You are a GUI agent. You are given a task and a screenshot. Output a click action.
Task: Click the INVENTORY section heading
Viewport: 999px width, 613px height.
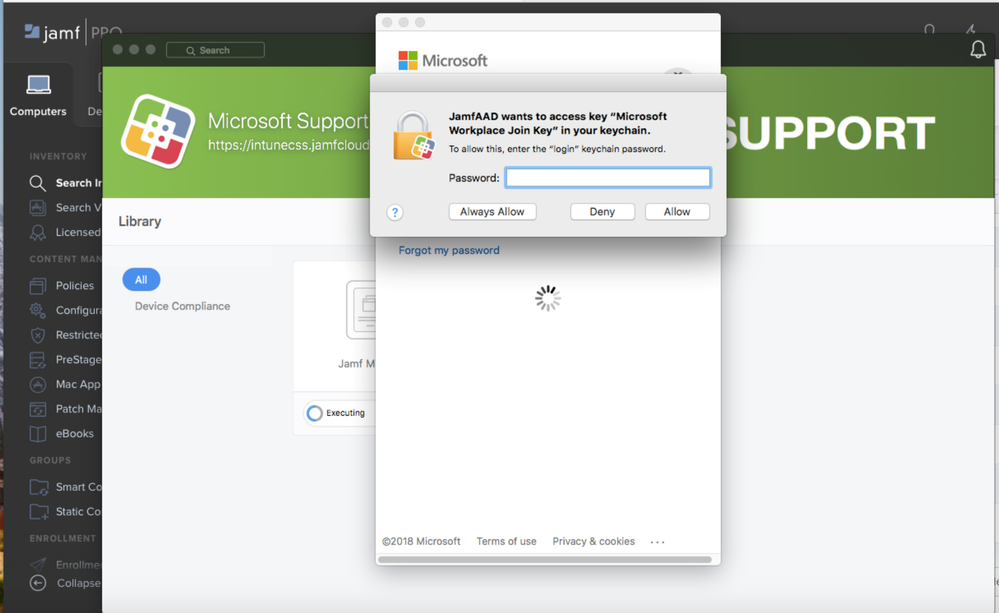point(58,156)
